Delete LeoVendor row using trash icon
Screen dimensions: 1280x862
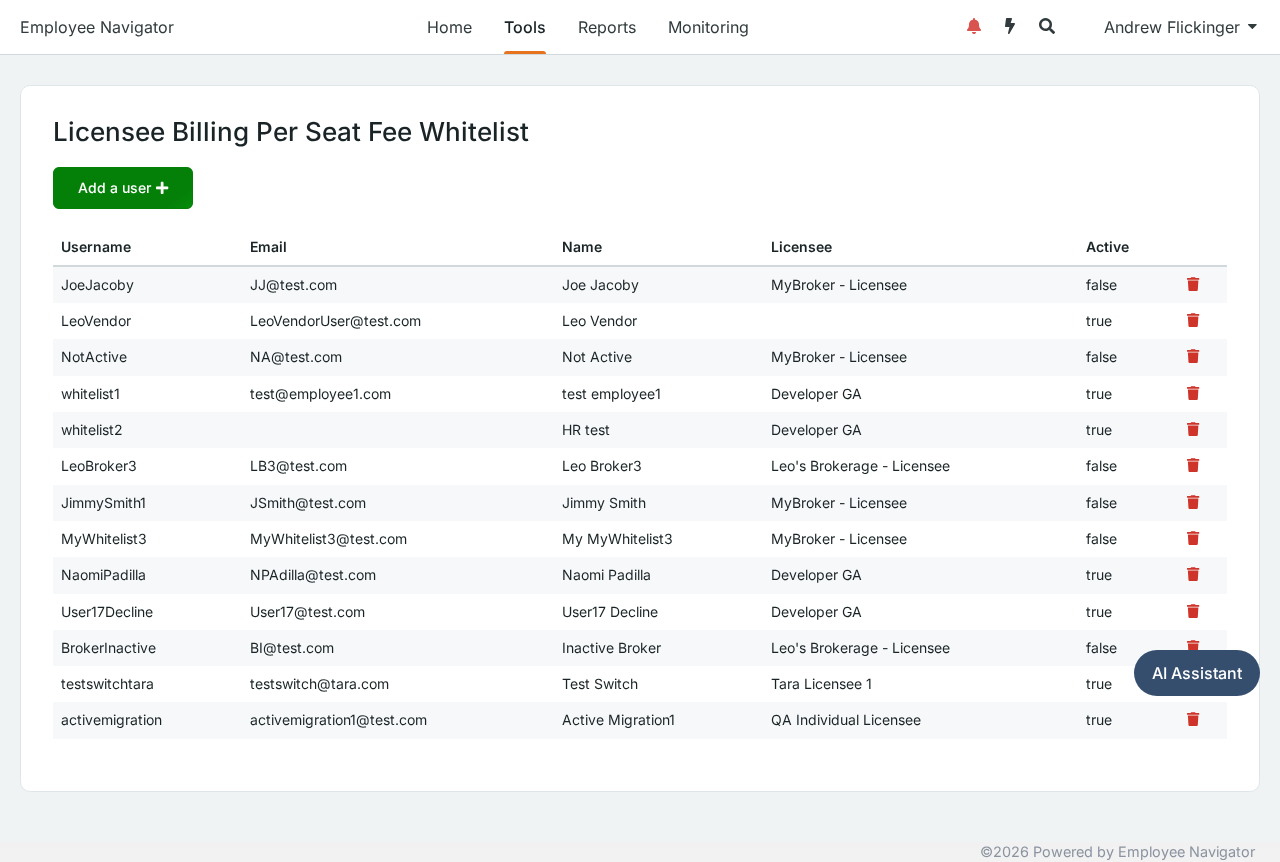[1193, 321]
